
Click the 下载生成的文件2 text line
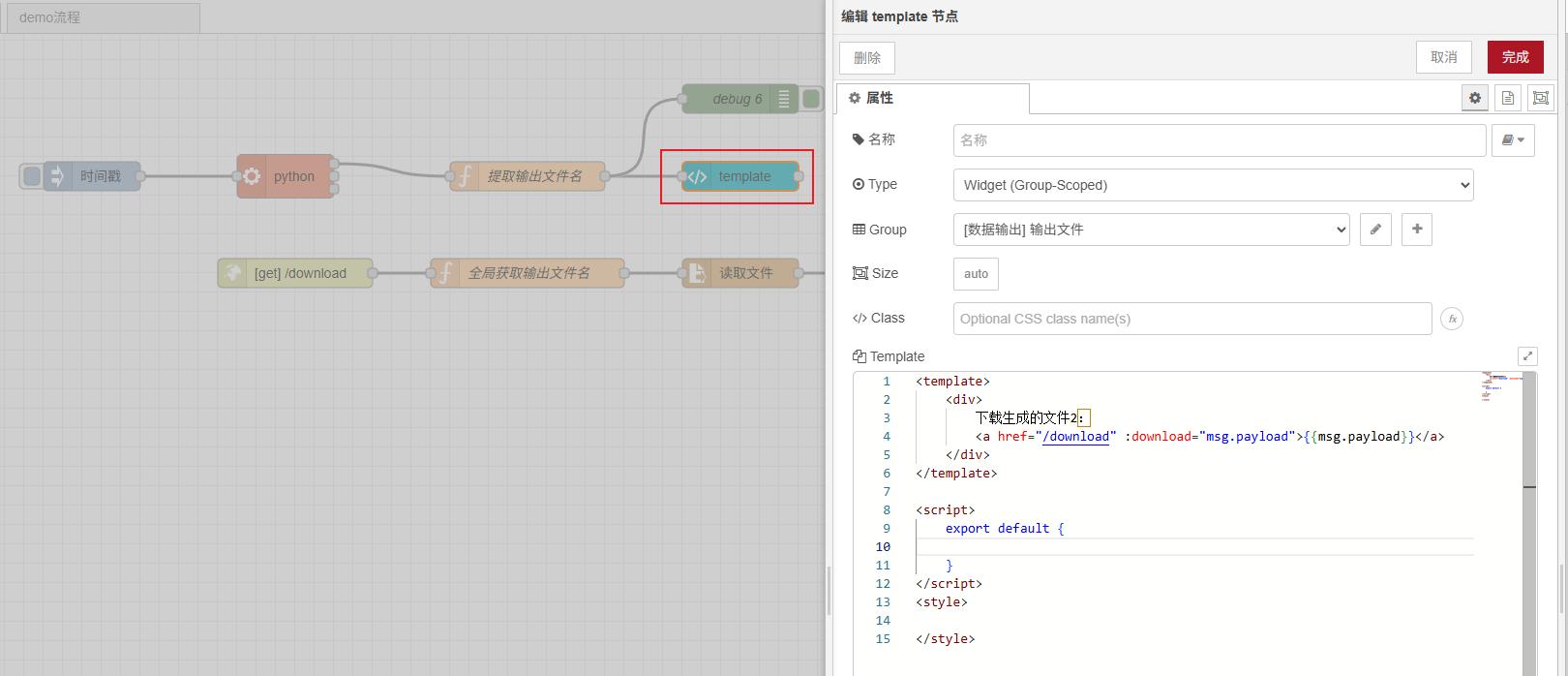point(1033,418)
